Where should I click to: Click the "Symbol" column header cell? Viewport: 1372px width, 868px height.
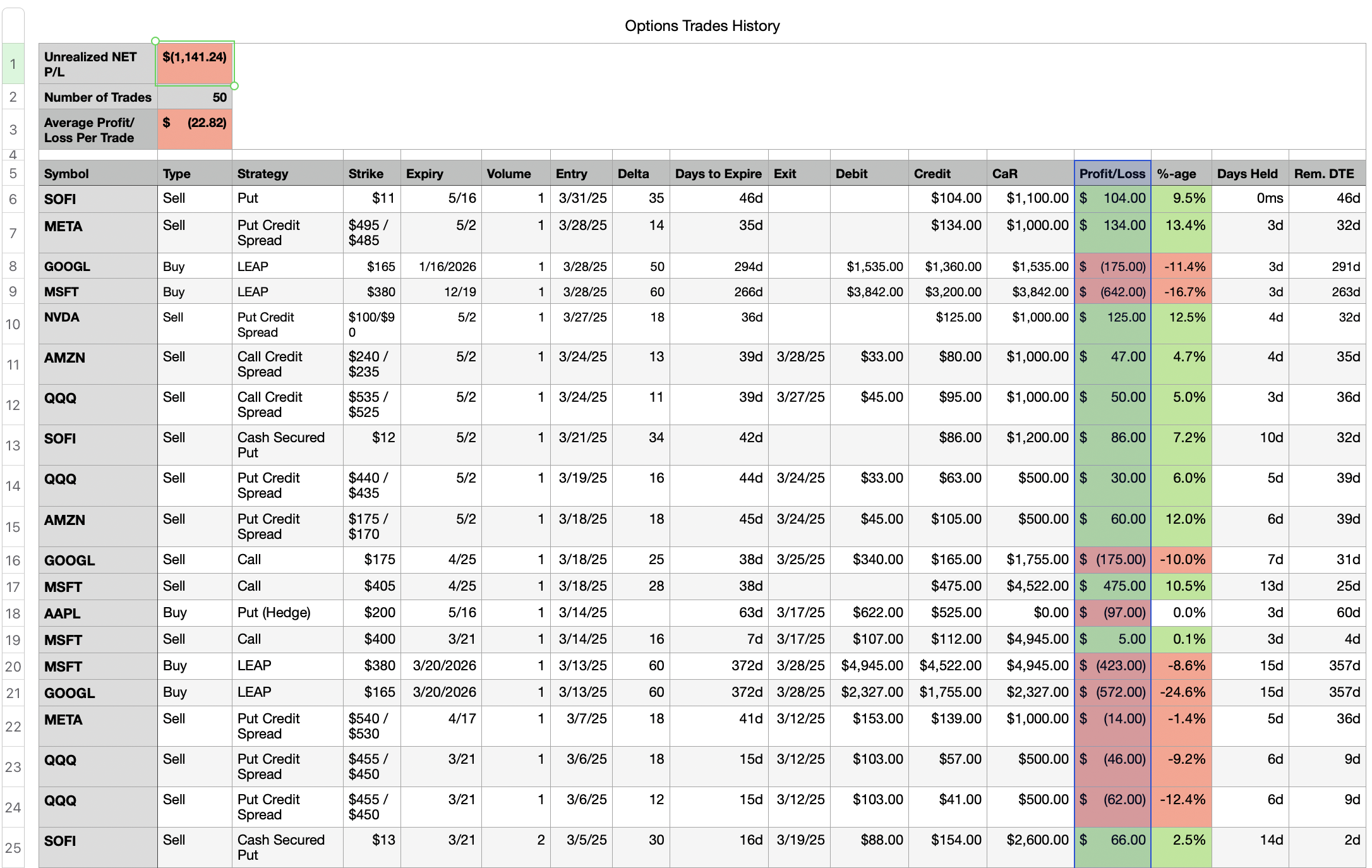pyautogui.click(x=98, y=174)
